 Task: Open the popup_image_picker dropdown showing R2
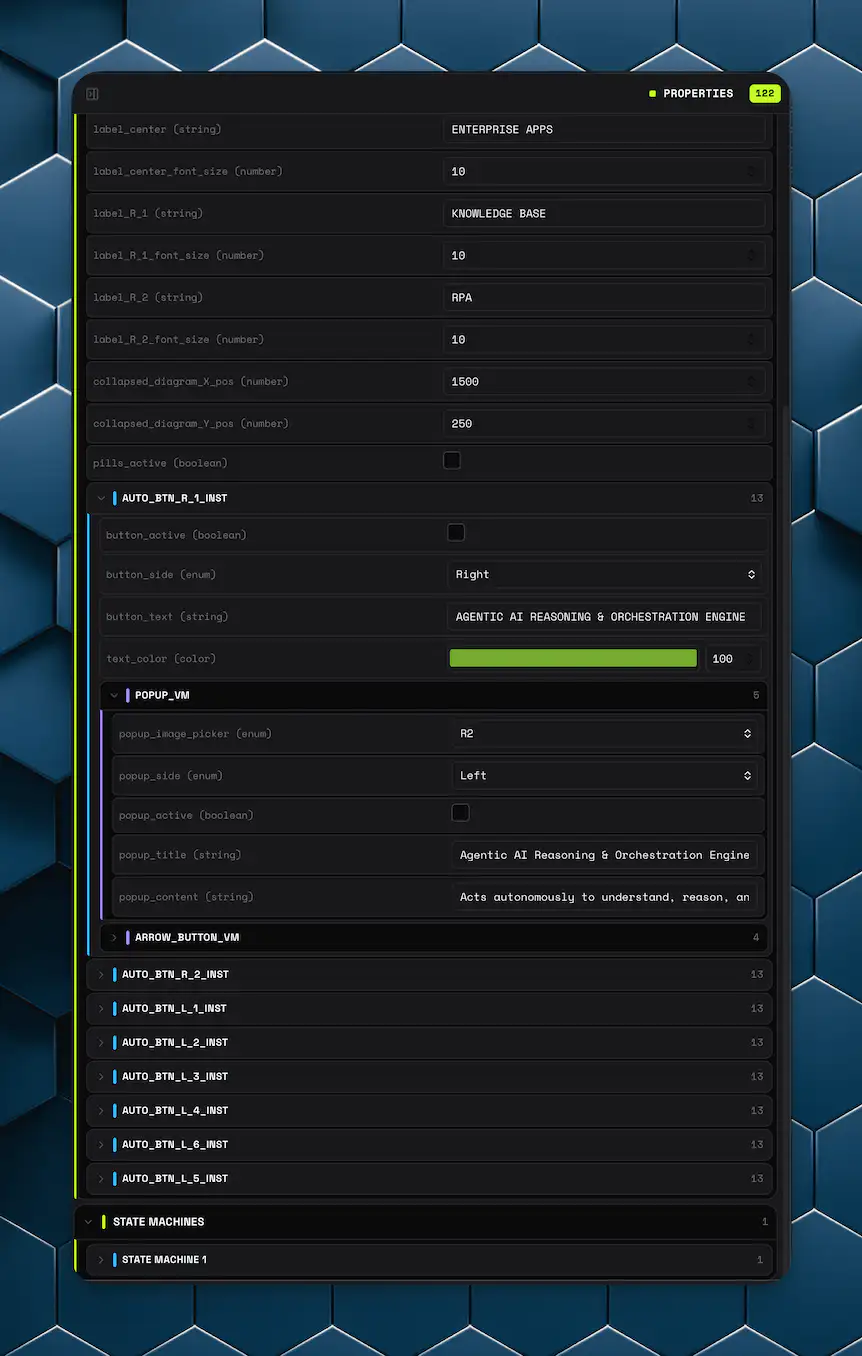click(608, 733)
